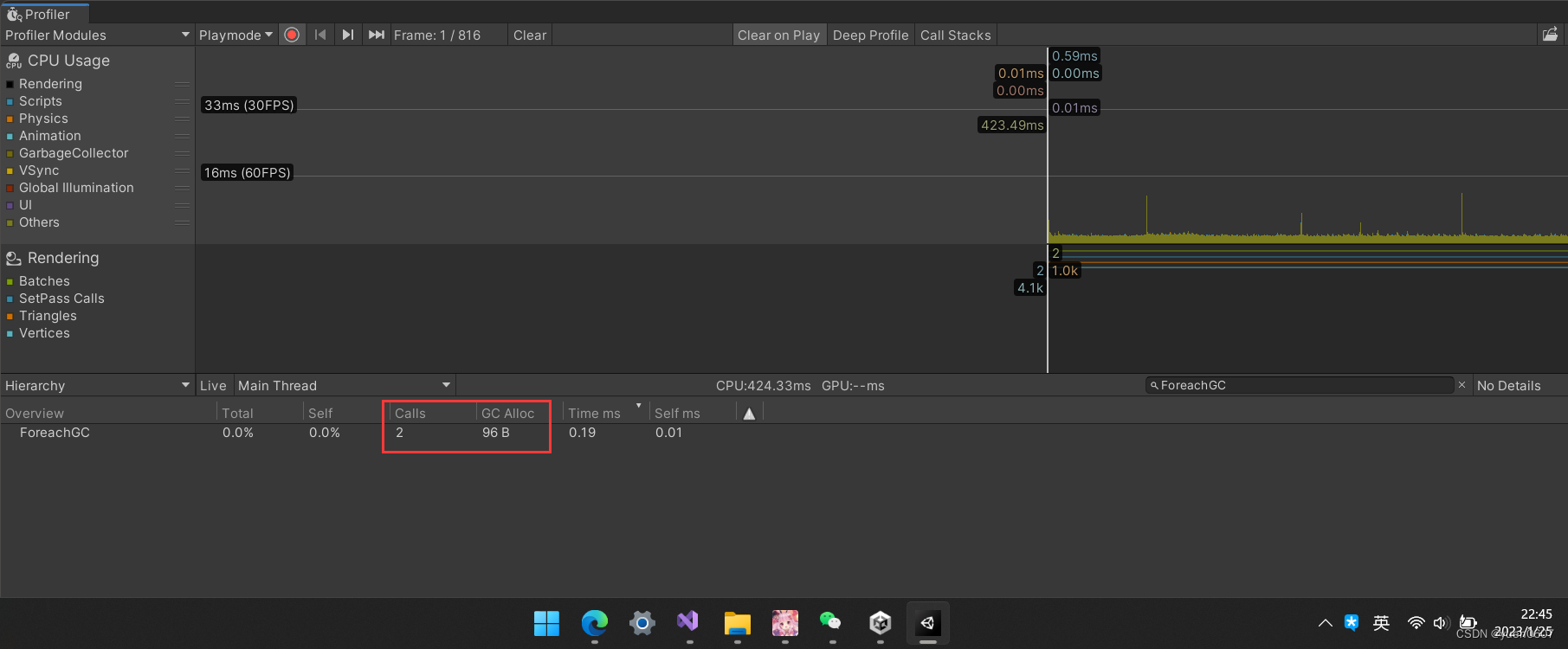Clear the ForeachGC search with X
Image resolution: width=1568 pixels, height=649 pixels.
[1462, 385]
